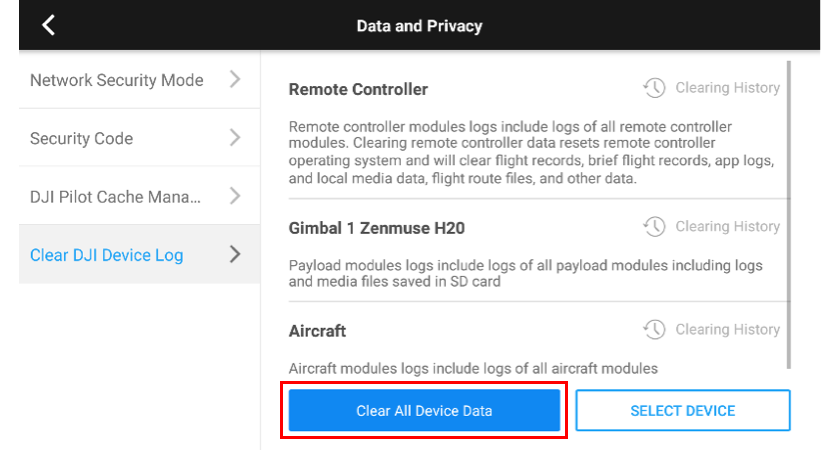Click the device list vertical scrollbar
This screenshot has width=840, height=450.
click(x=789, y=214)
